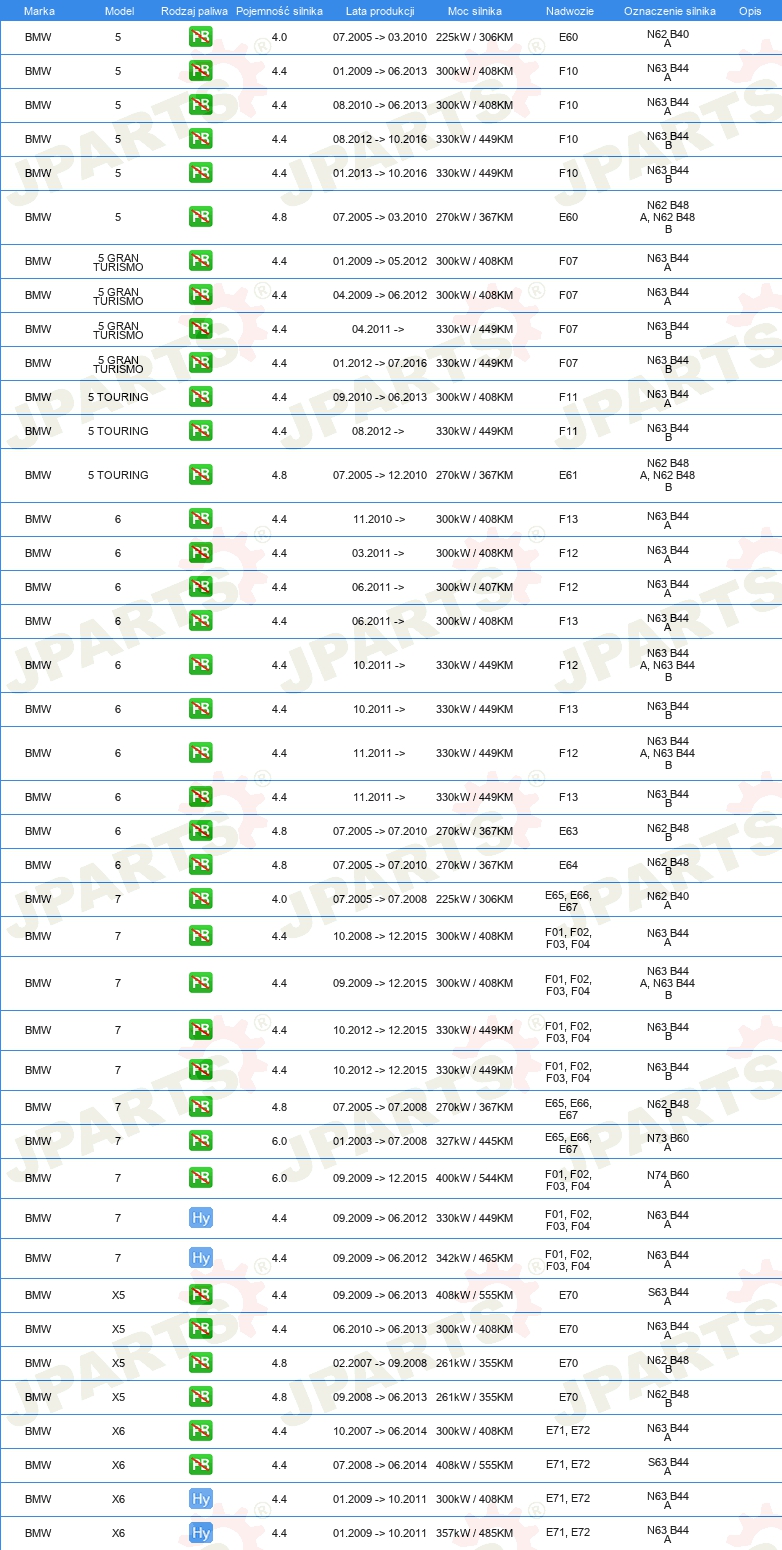The height and width of the screenshot is (1550, 782).
Task: Click petrol icon for BMW 6 E64 row
Action: 200,865
